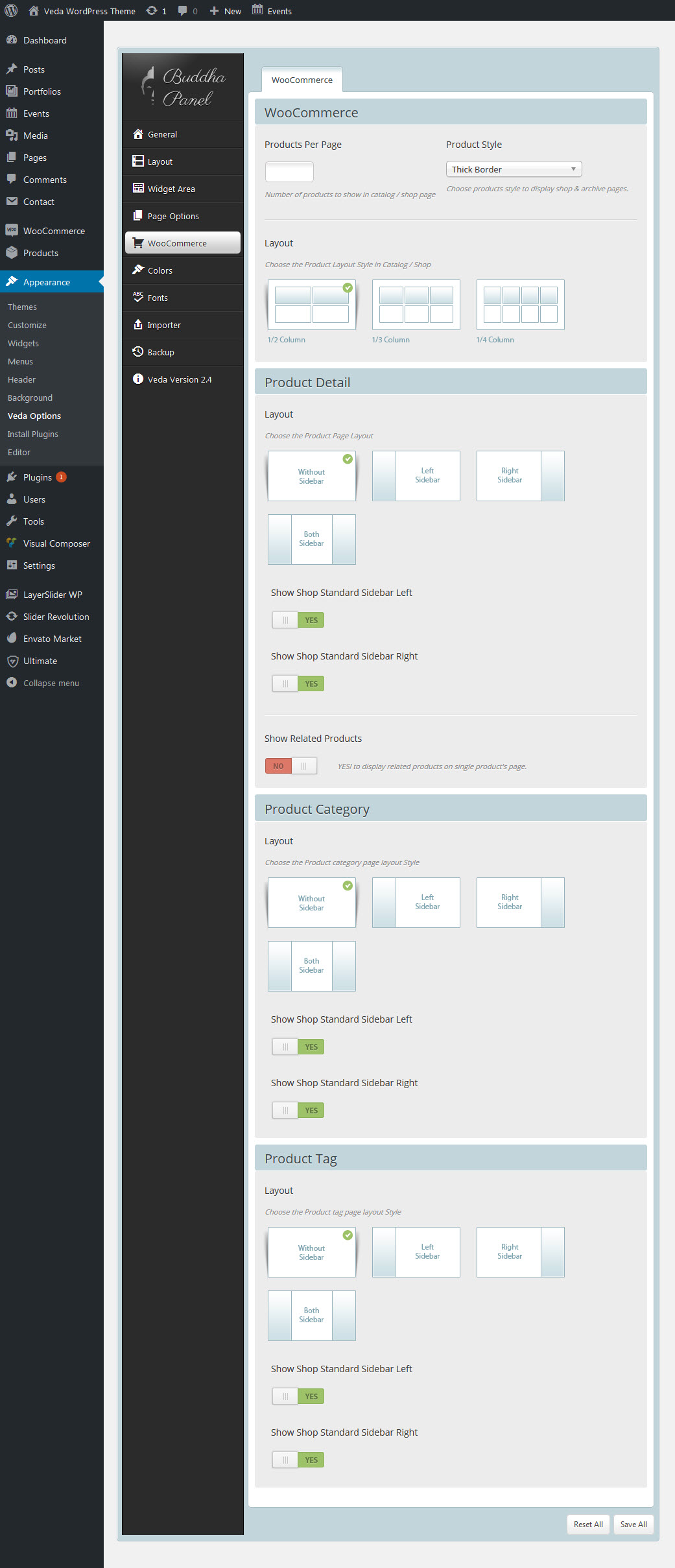Toggle Product Category Show Shop Standard Sidebar Left
This screenshot has width=675, height=1568.
298,1047
